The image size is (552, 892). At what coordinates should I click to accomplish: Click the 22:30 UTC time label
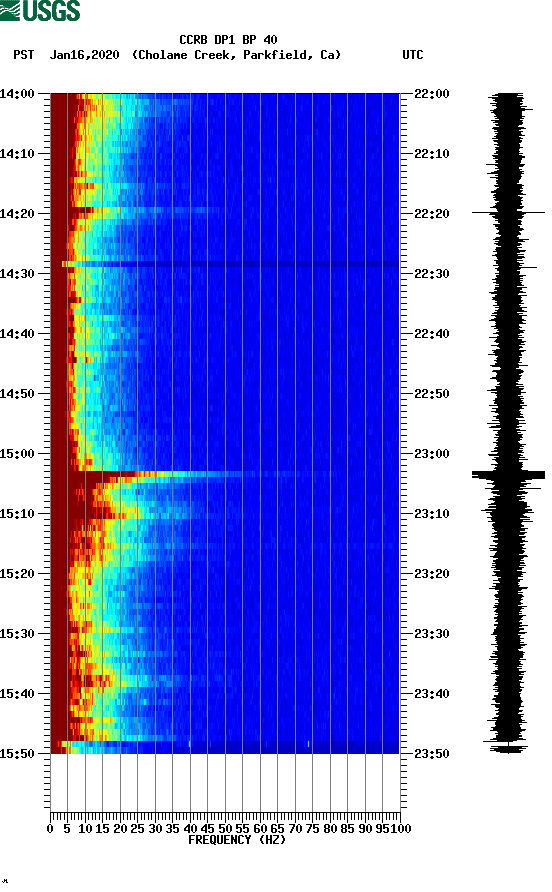(432, 274)
